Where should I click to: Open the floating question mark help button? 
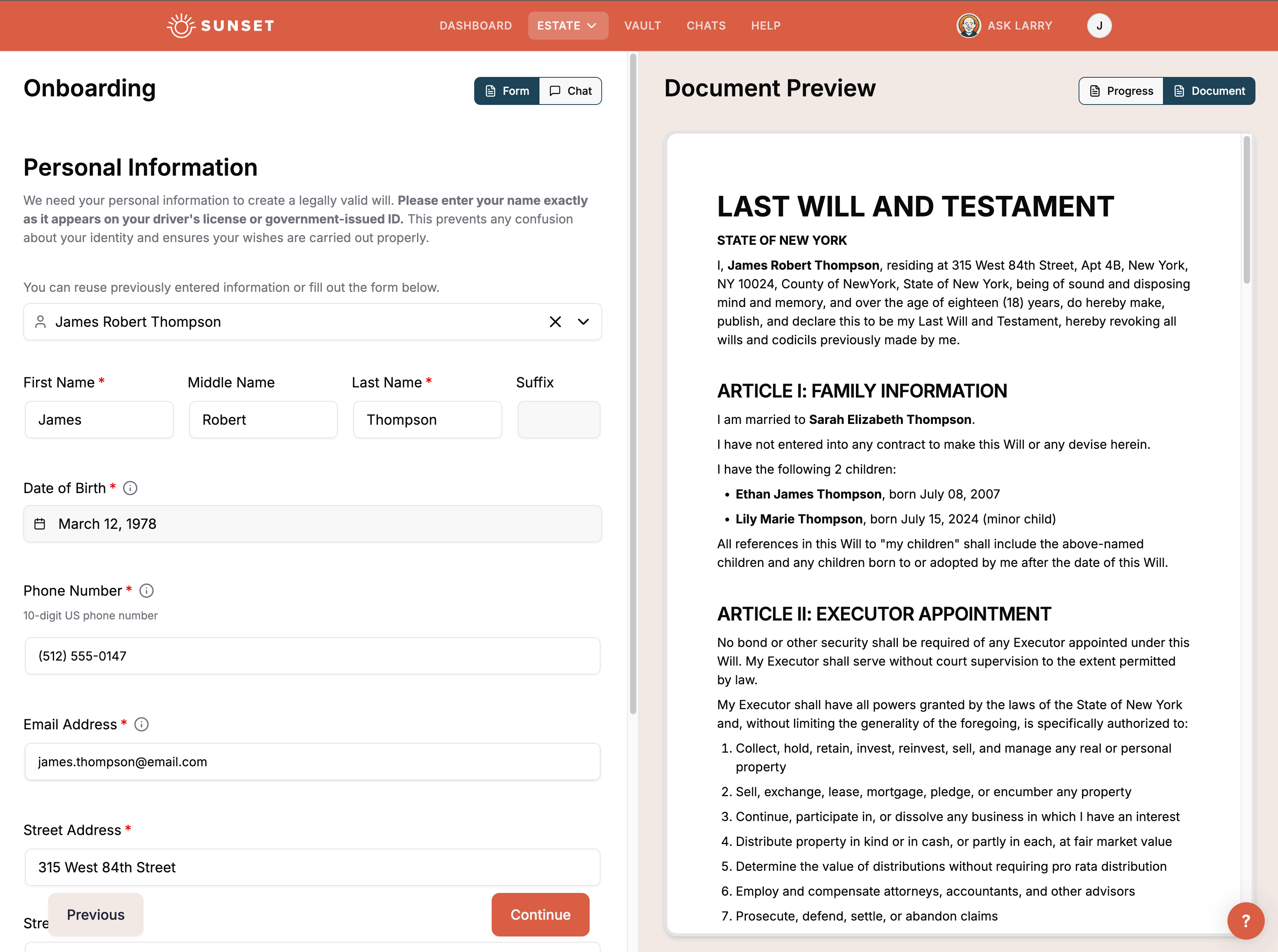[x=1246, y=920]
